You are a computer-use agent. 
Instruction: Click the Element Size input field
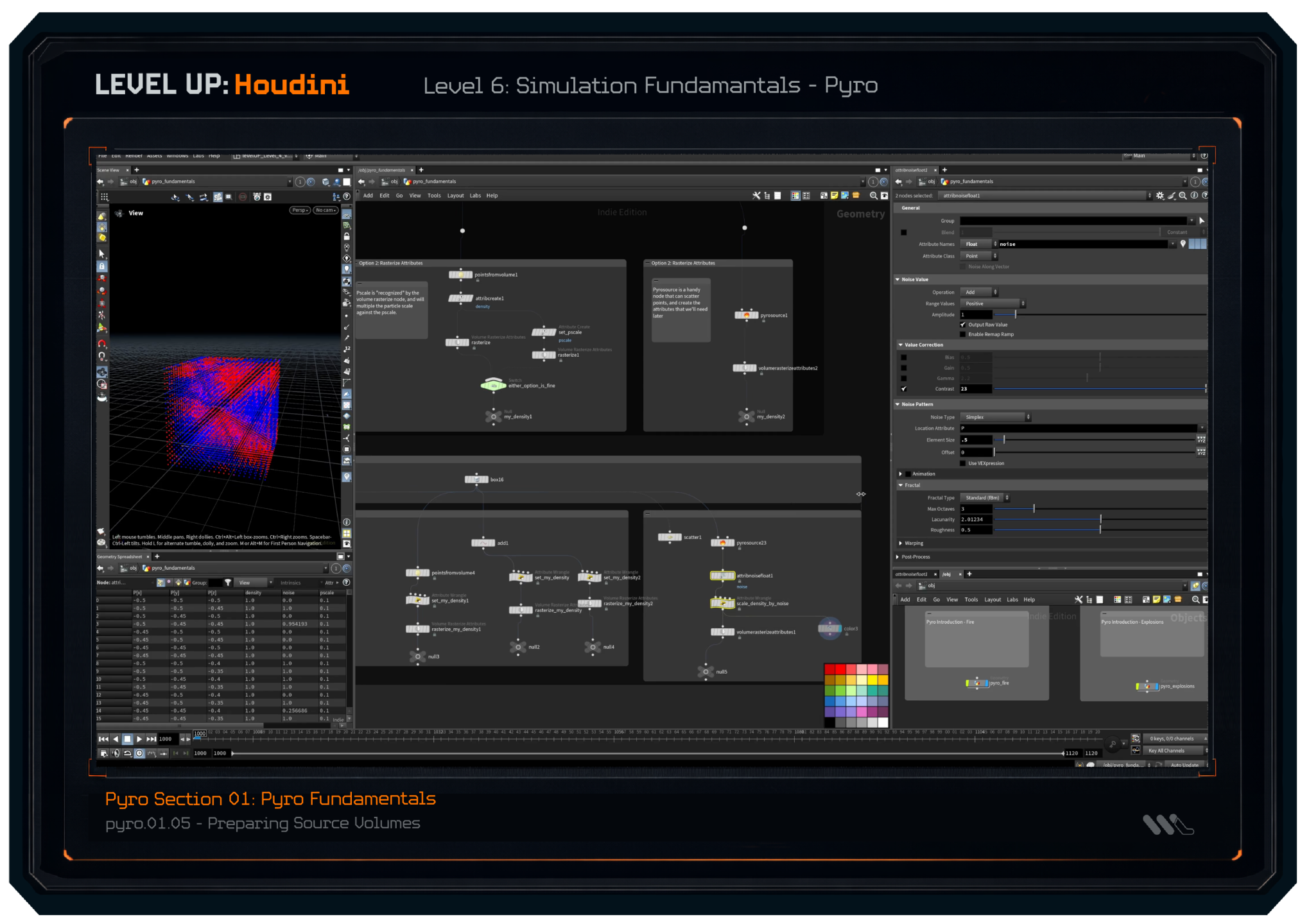[x=976, y=440]
